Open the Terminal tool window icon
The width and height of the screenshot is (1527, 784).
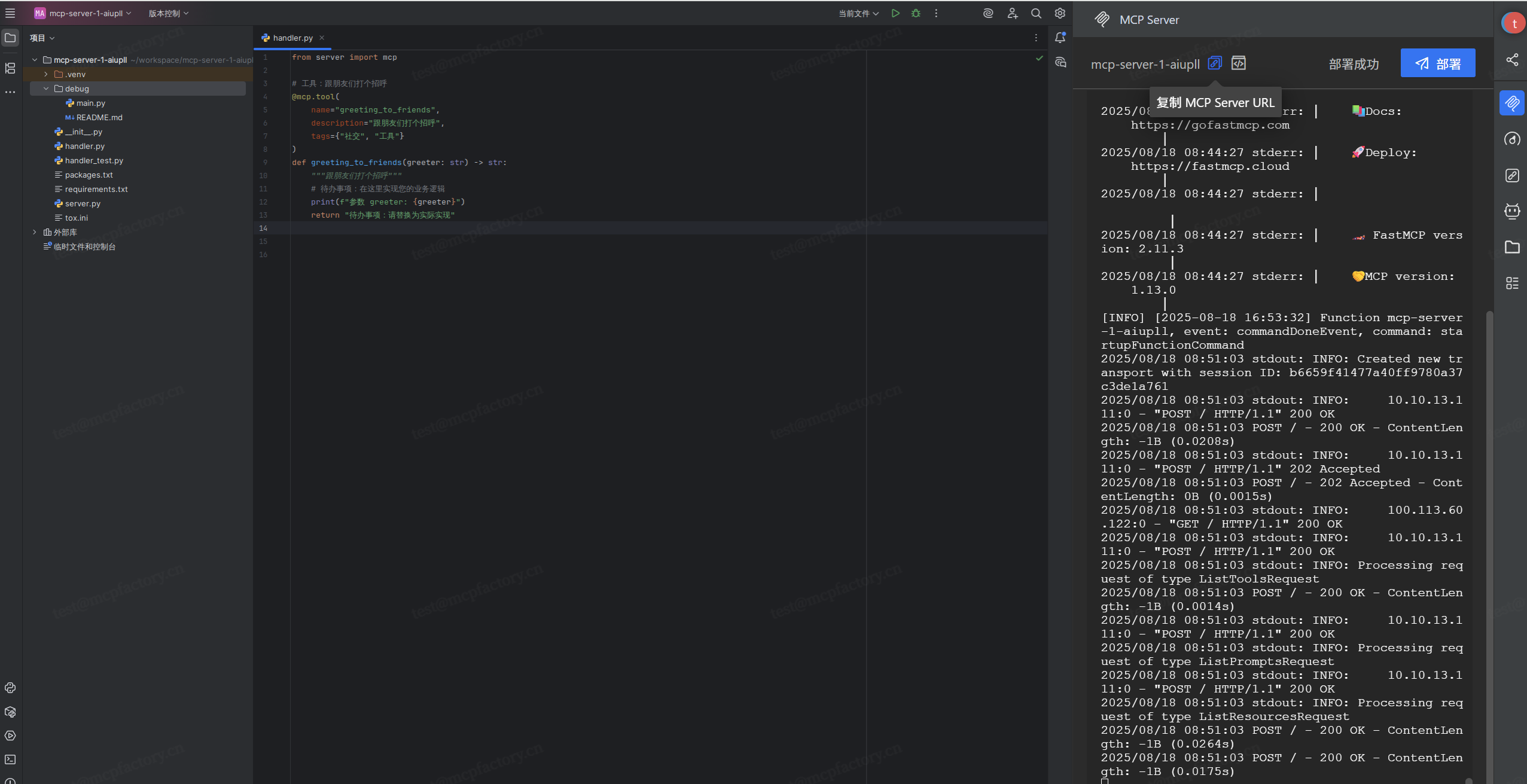coord(10,759)
